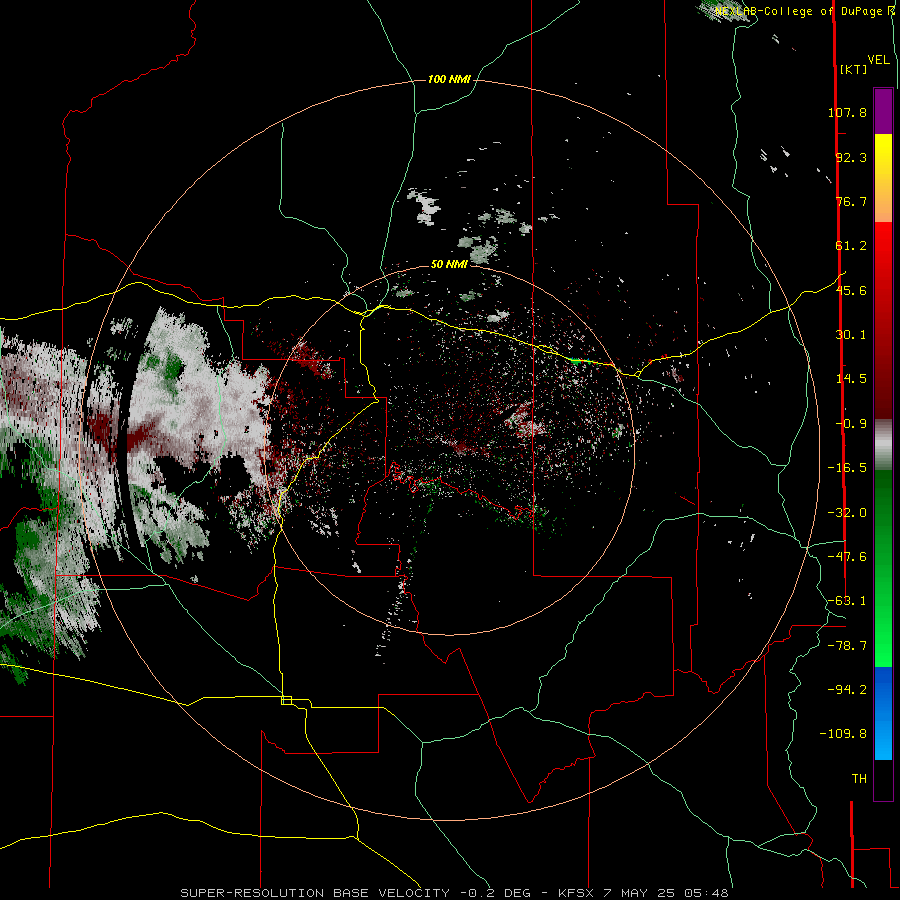Select the 30.1 legend value
The image size is (900, 900).
pos(851,335)
